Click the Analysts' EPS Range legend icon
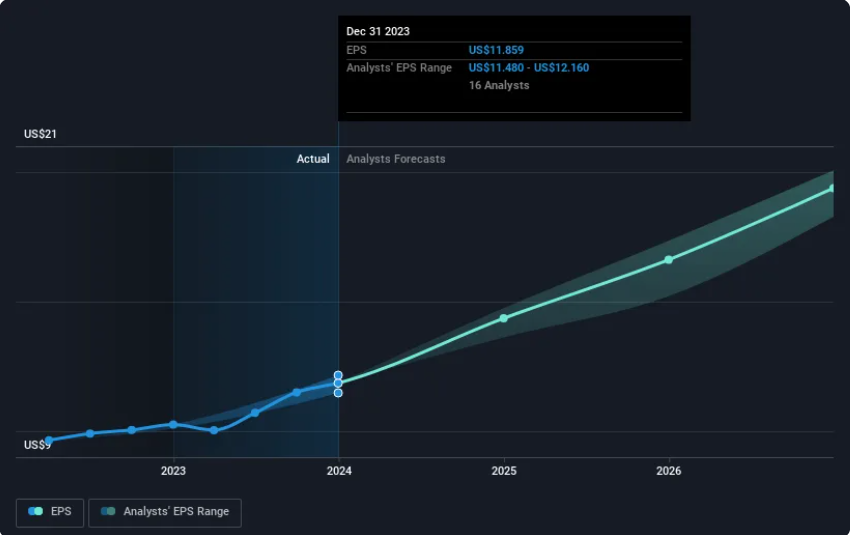The height and width of the screenshot is (535, 851). coord(108,511)
